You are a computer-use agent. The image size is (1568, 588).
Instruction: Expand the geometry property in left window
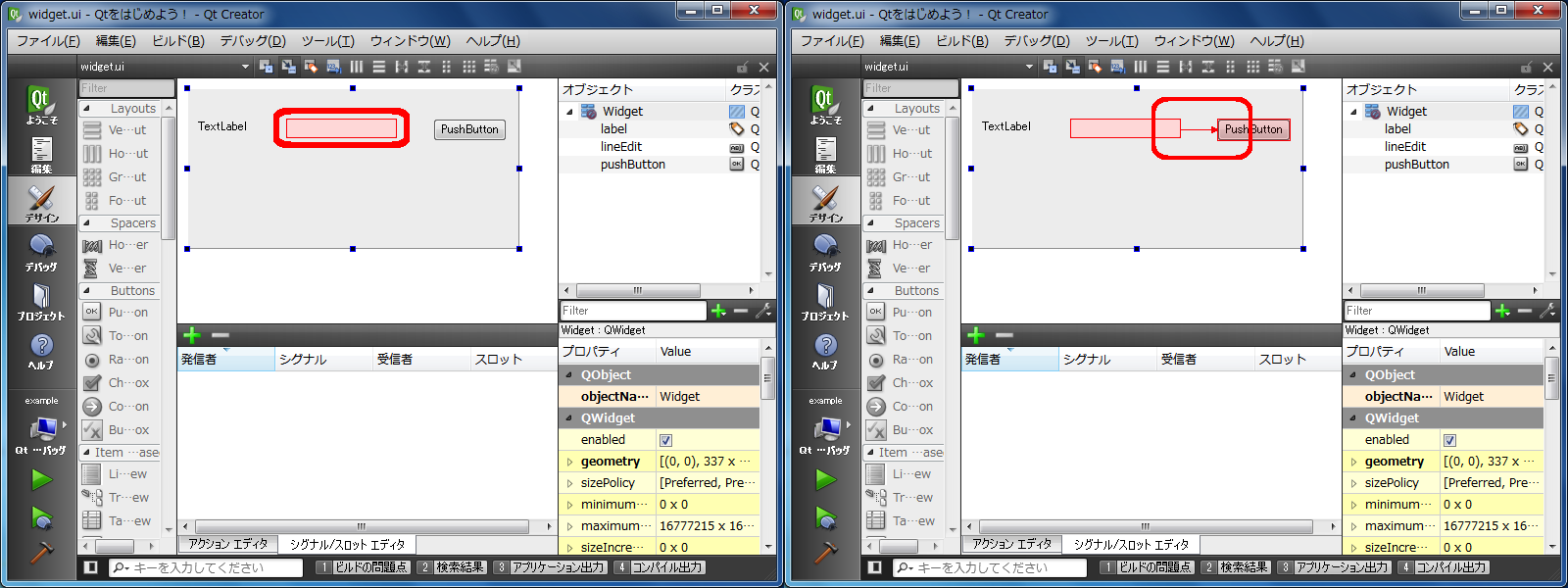click(569, 462)
